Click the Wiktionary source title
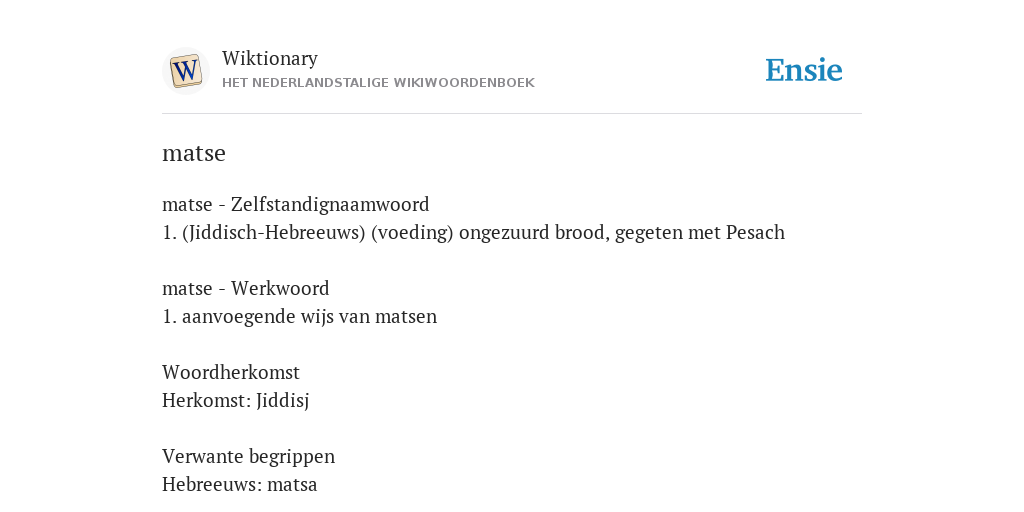 click(x=270, y=58)
